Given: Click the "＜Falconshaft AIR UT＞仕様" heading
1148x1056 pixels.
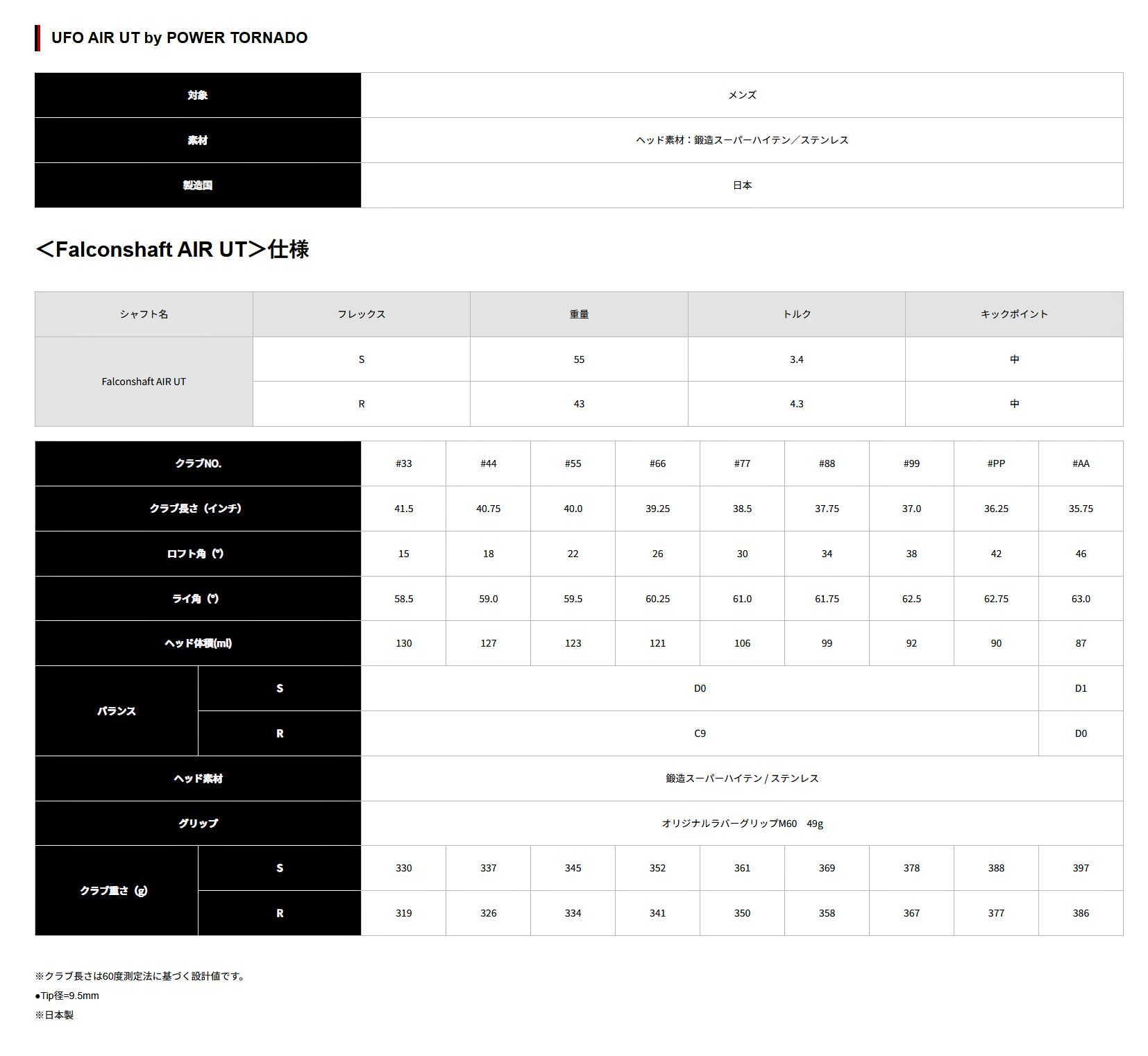Looking at the screenshot, I should coord(172,249).
